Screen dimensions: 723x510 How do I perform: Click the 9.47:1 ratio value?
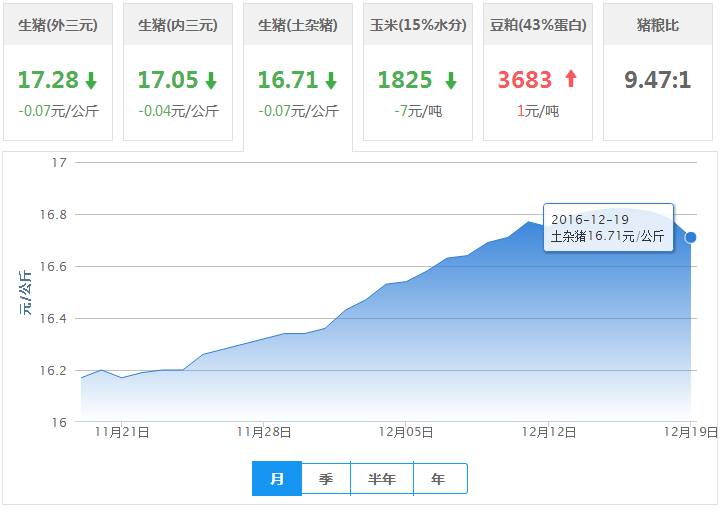tap(658, 80)
